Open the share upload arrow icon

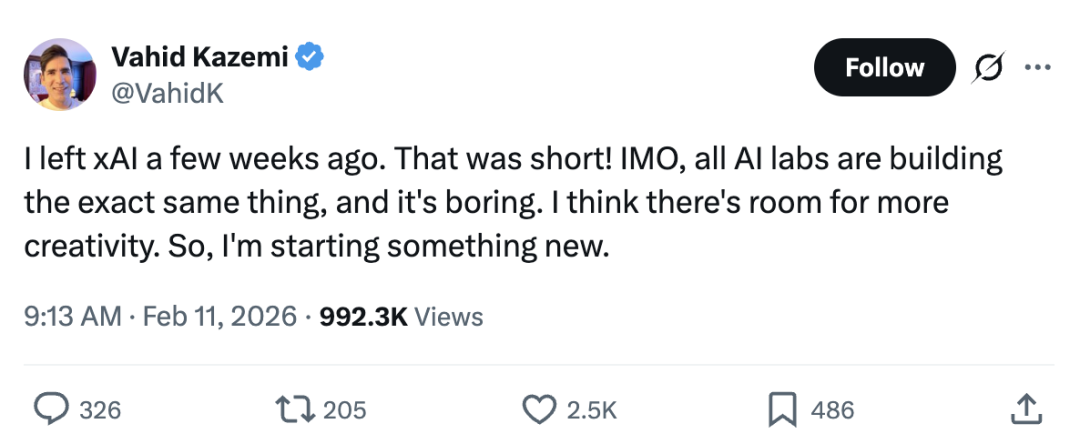coord(1026,408)
